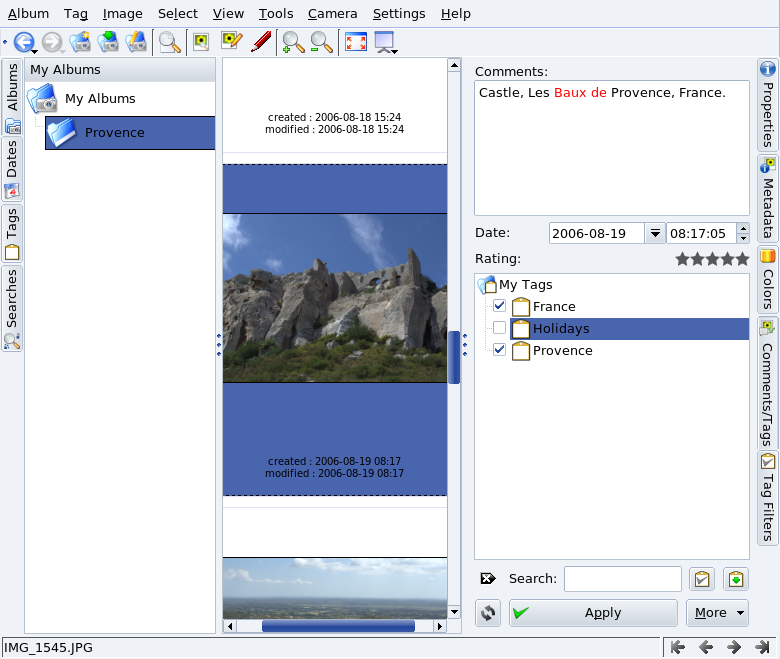The width and height of the screenshot is (780, 659).
Task: Click the Zoom Out magnifier icon
Action: [321, 42]
